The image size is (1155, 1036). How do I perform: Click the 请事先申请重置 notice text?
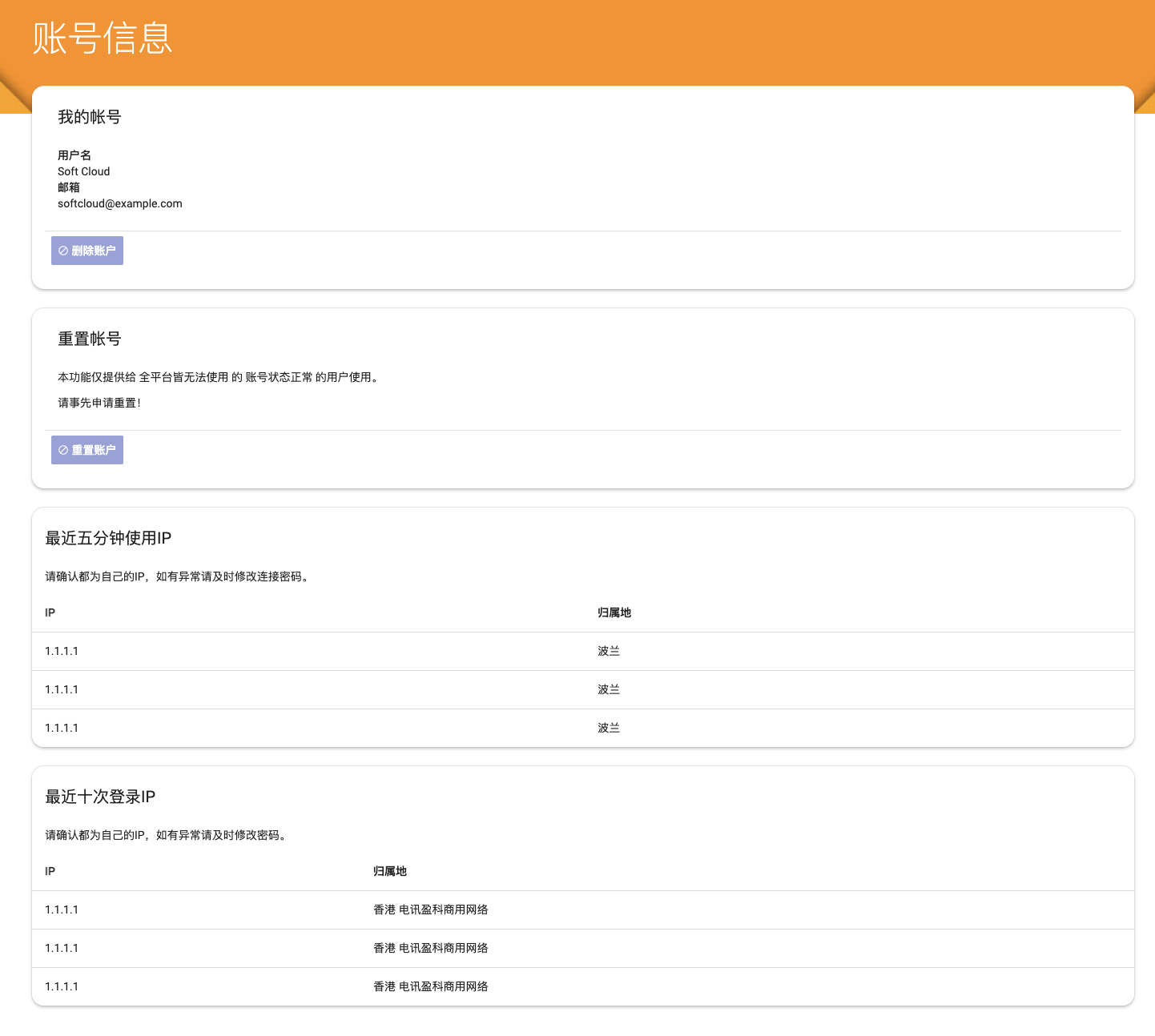99,403
